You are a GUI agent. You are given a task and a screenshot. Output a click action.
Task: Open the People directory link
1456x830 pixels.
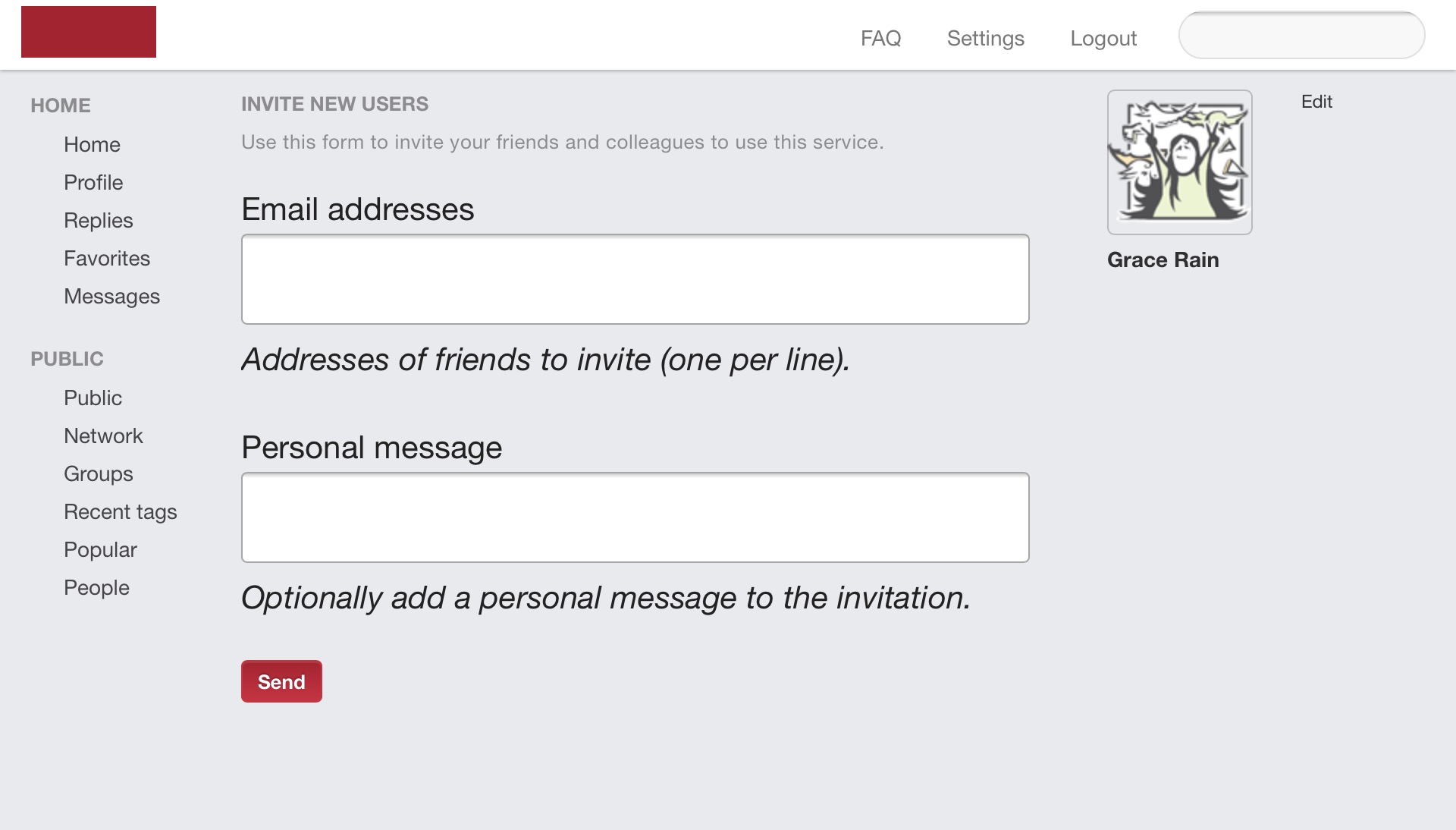96,587
